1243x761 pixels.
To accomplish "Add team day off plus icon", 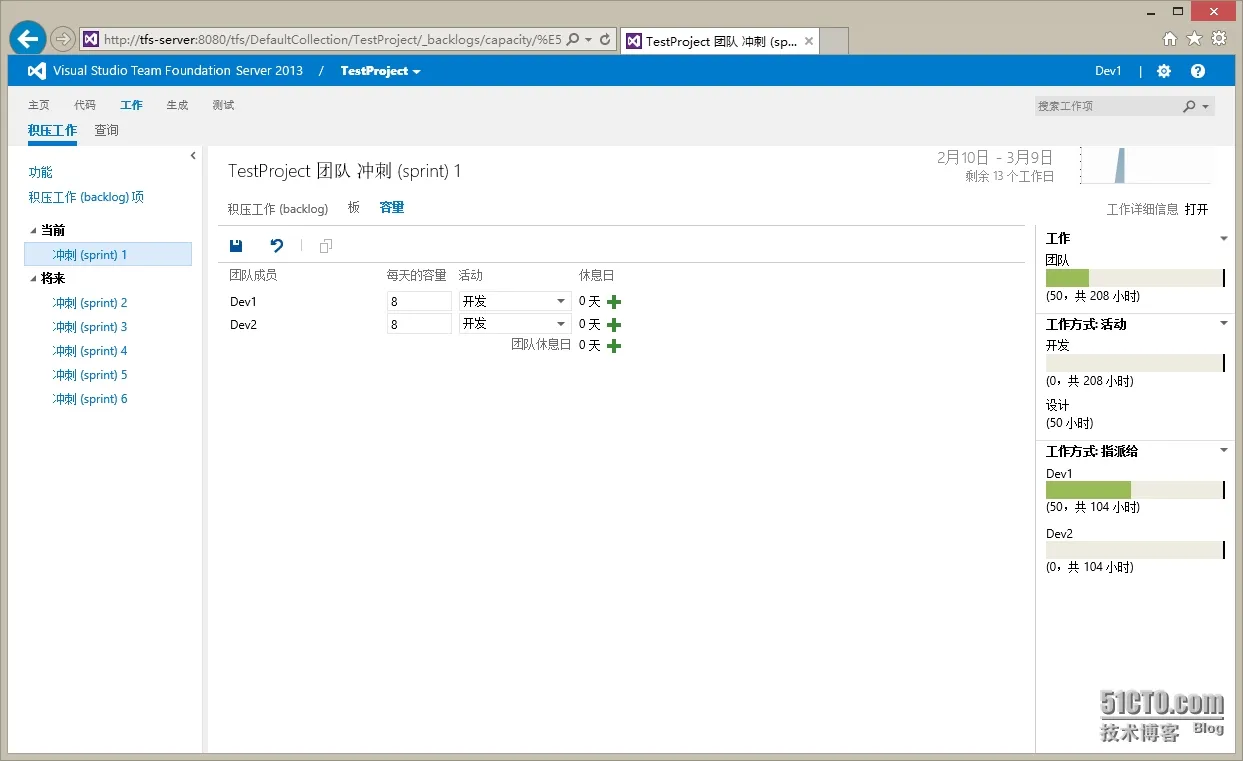I will click(614, 346).
